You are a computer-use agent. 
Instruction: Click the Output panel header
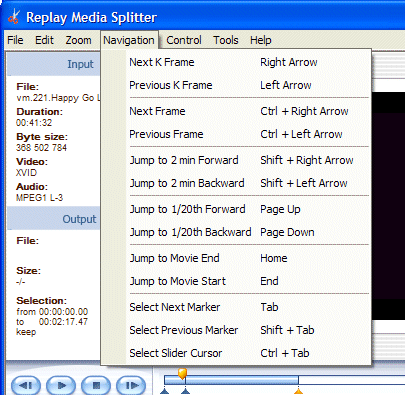(x=54, y=219)
